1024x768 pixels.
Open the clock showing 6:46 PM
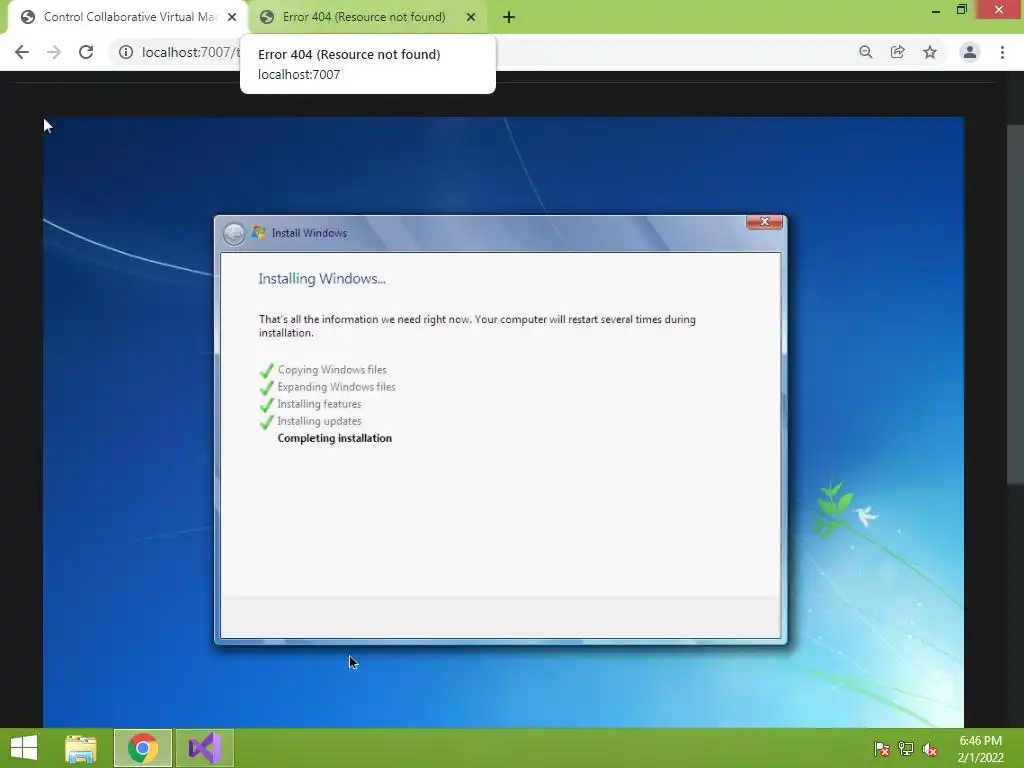click(x=980, y=749)
